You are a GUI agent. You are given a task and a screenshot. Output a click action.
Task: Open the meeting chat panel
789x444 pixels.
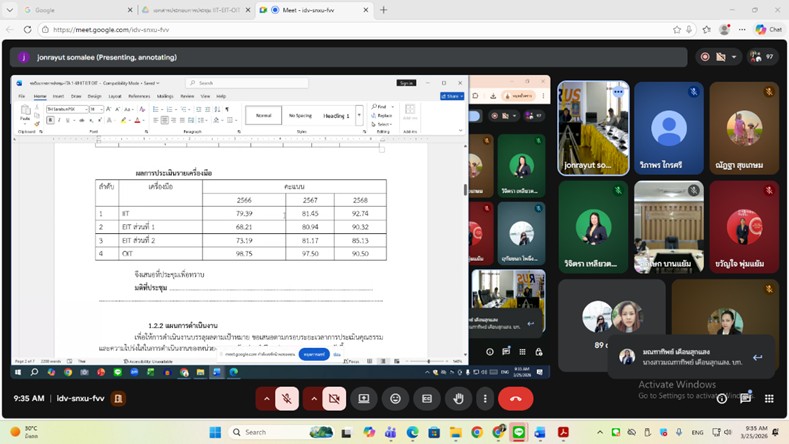tap(745, 399)
